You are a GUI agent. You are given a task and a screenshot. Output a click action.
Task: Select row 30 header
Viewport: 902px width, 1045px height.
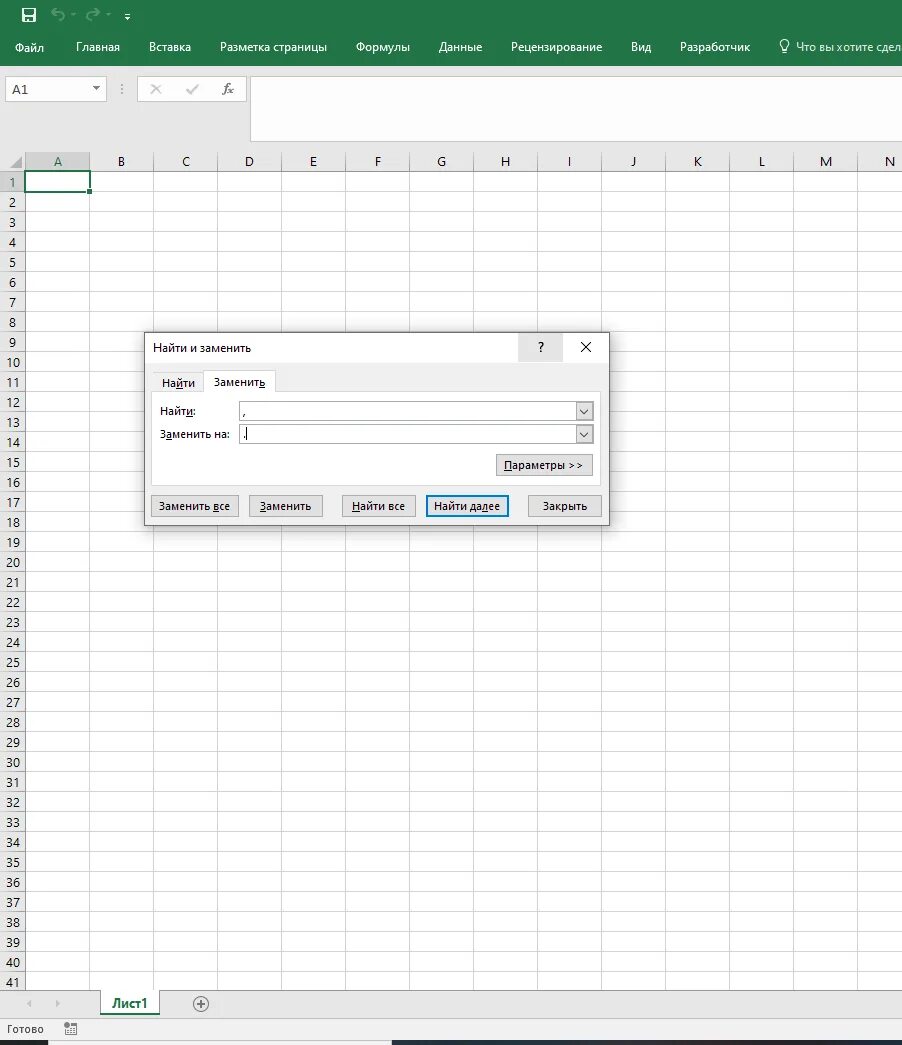[x=12, y=762]
